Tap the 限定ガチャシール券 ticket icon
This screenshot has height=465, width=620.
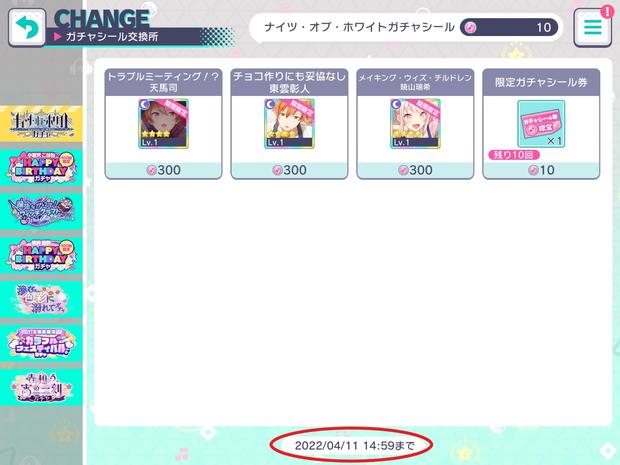pos(541,124)
